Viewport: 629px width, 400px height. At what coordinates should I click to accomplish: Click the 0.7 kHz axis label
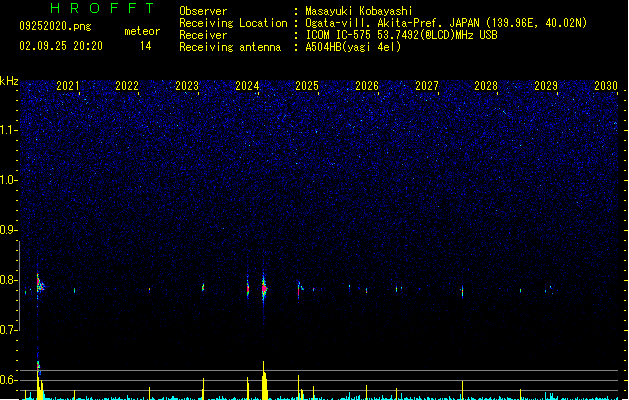point(8,330)
